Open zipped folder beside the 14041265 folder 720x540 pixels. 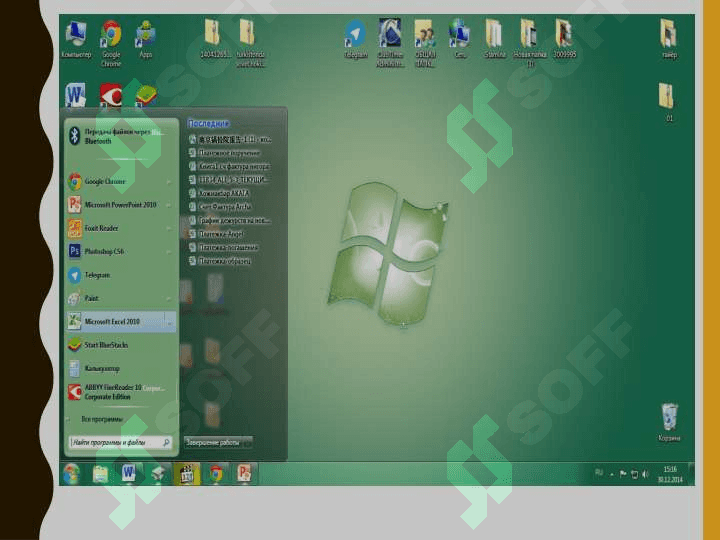249,43
